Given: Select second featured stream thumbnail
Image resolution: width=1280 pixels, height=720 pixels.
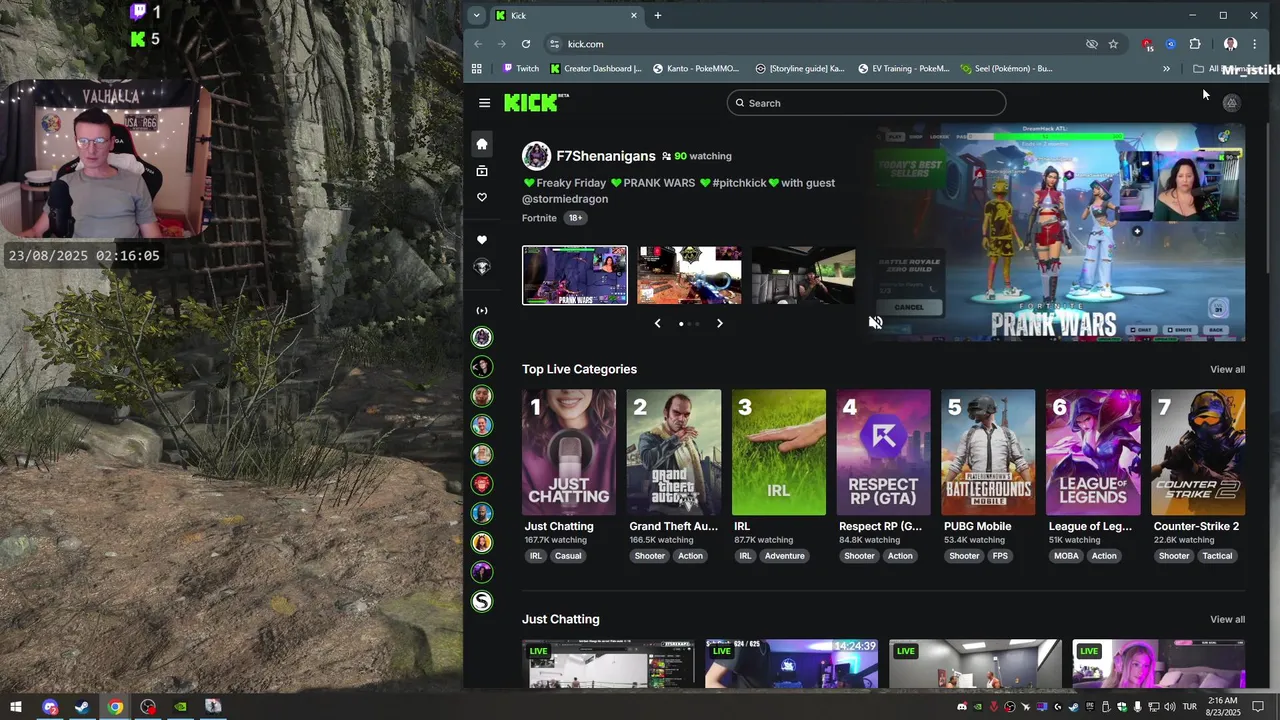Looking at the screenshot, I should pos(689,275).
